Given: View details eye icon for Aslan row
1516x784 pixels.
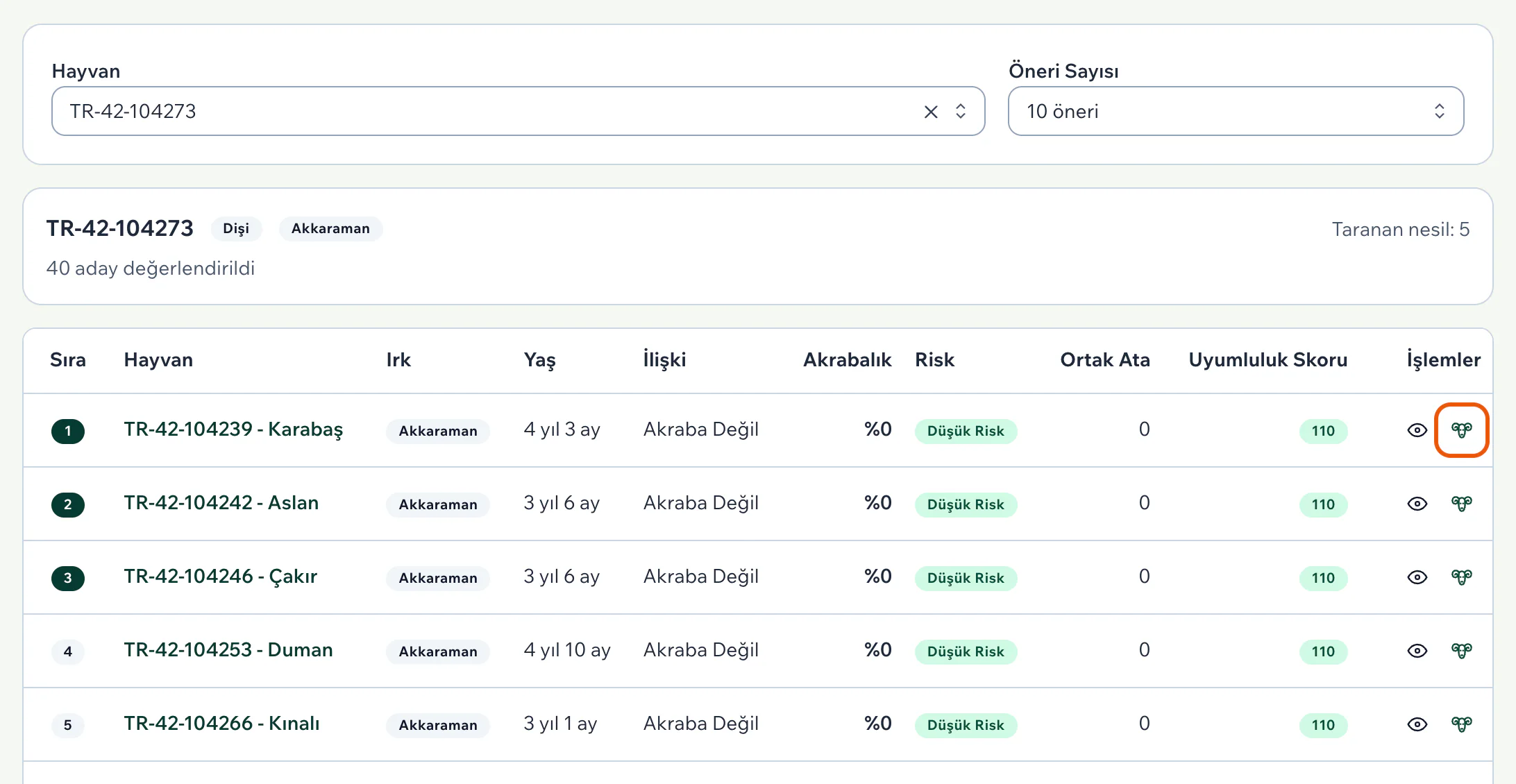Looking at the screenshot, I should point(1417,504).
